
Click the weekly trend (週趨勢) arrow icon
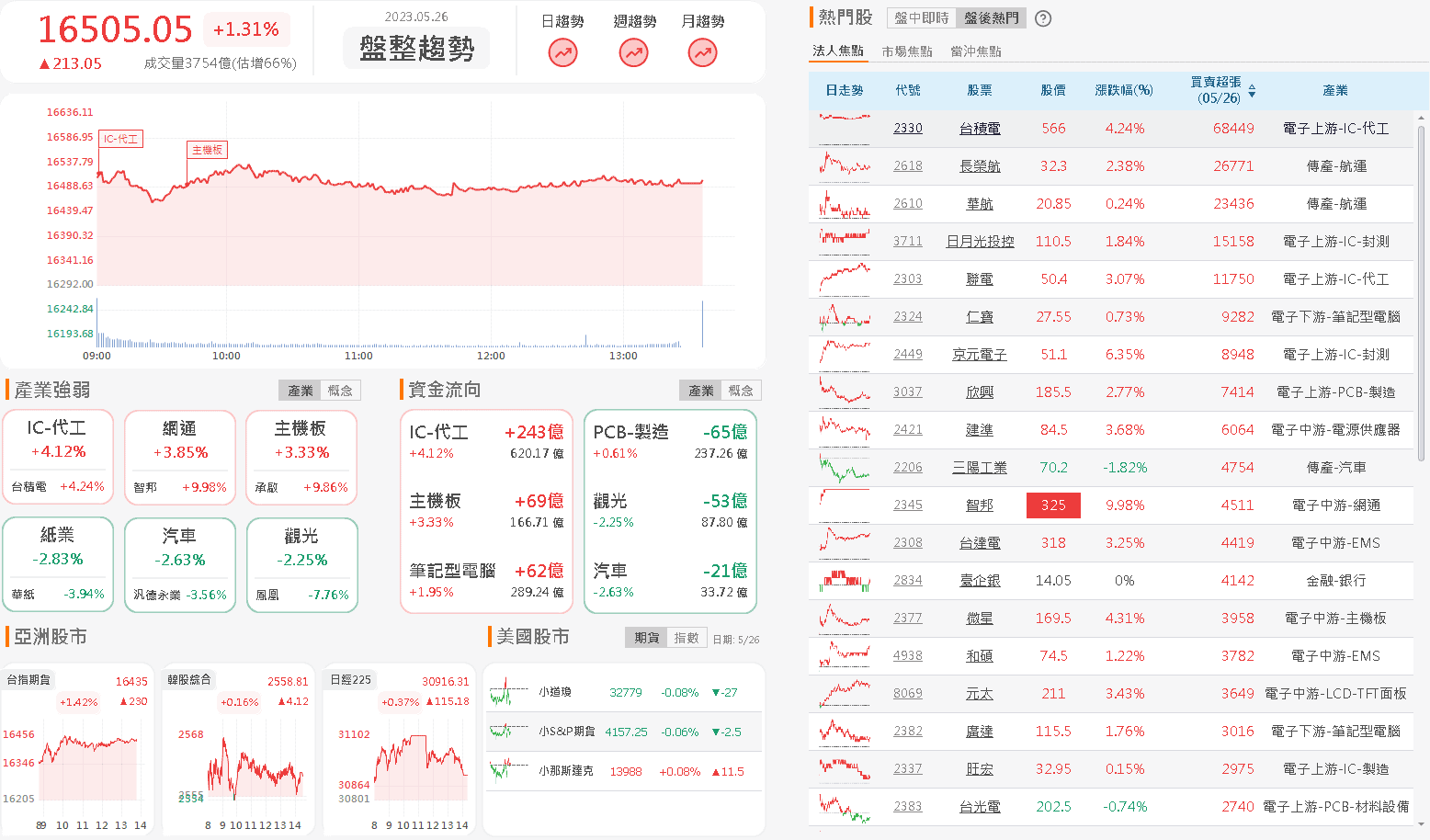[x=633, y=53]
